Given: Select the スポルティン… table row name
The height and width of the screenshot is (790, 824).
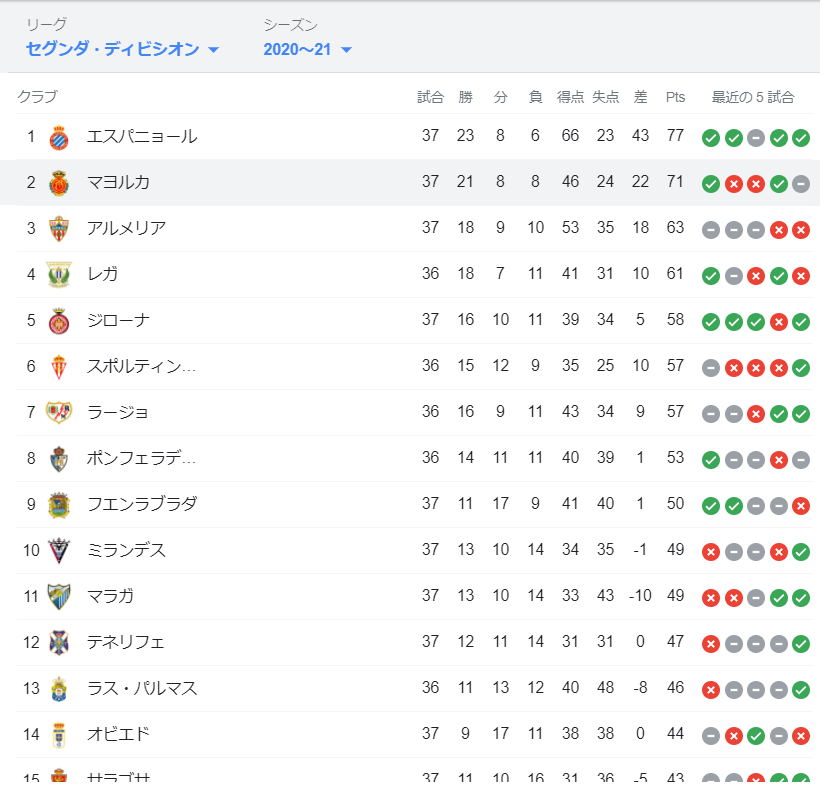Looking at the screenshot, I should point(141,366).
